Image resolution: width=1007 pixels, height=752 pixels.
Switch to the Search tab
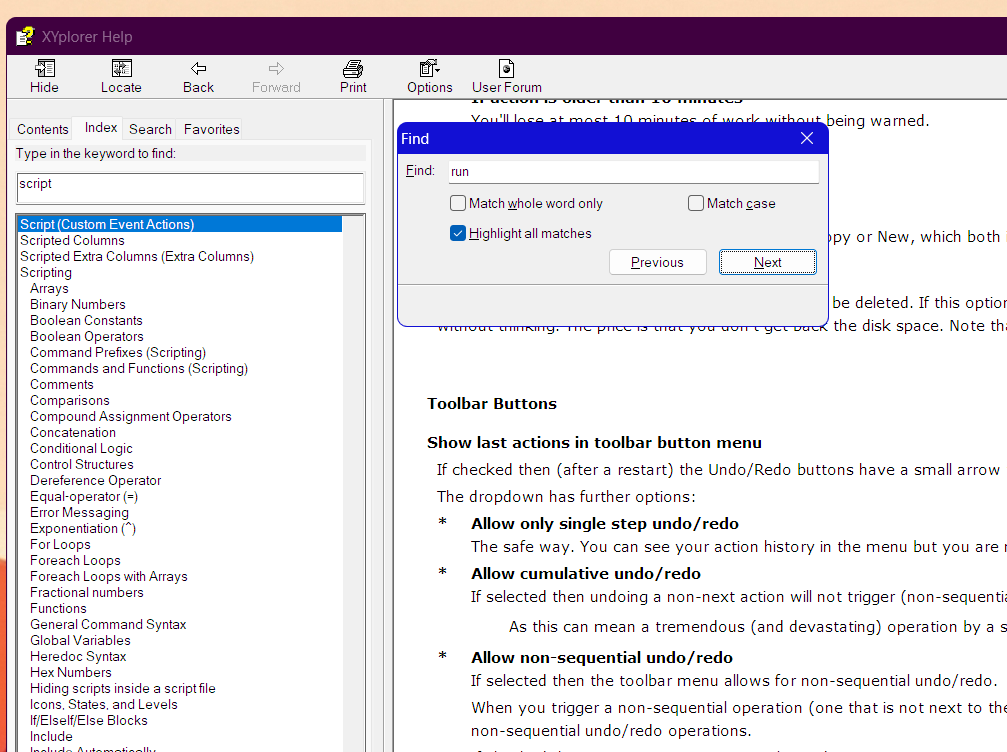point(150,129)
